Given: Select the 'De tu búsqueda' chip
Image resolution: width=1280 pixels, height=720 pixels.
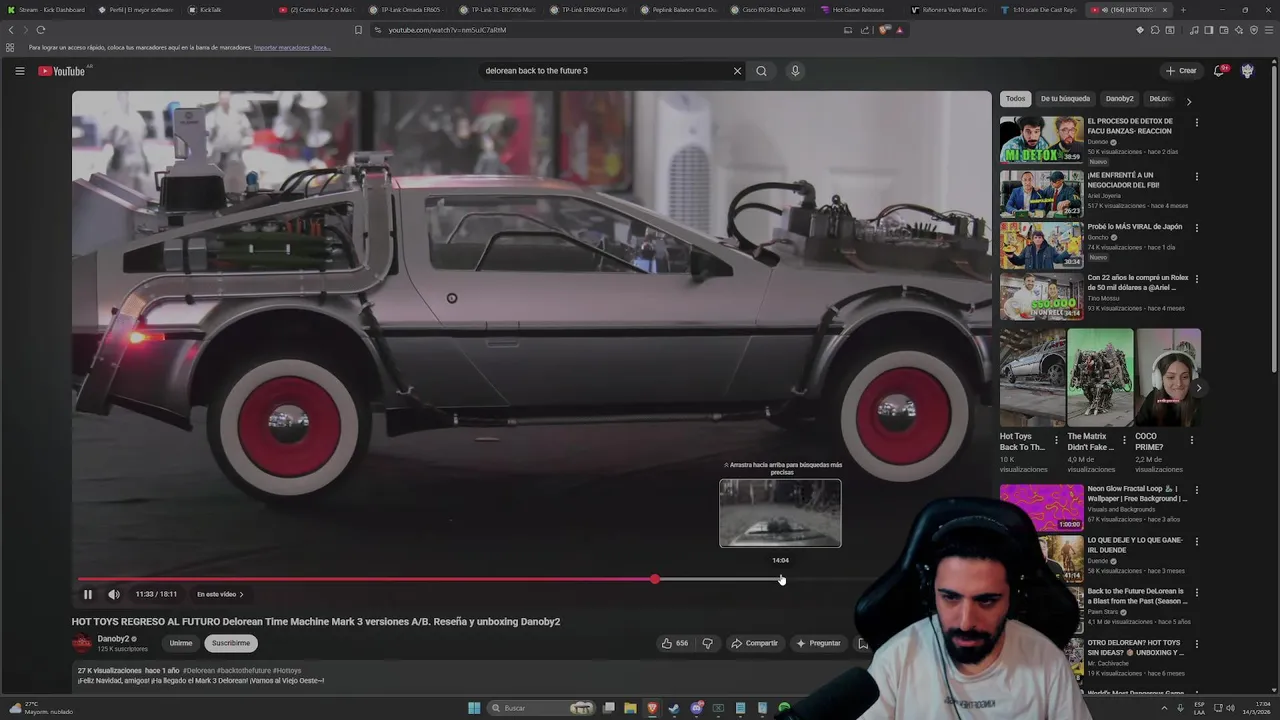Looking at the screenshot, I should coord(1065,99).
